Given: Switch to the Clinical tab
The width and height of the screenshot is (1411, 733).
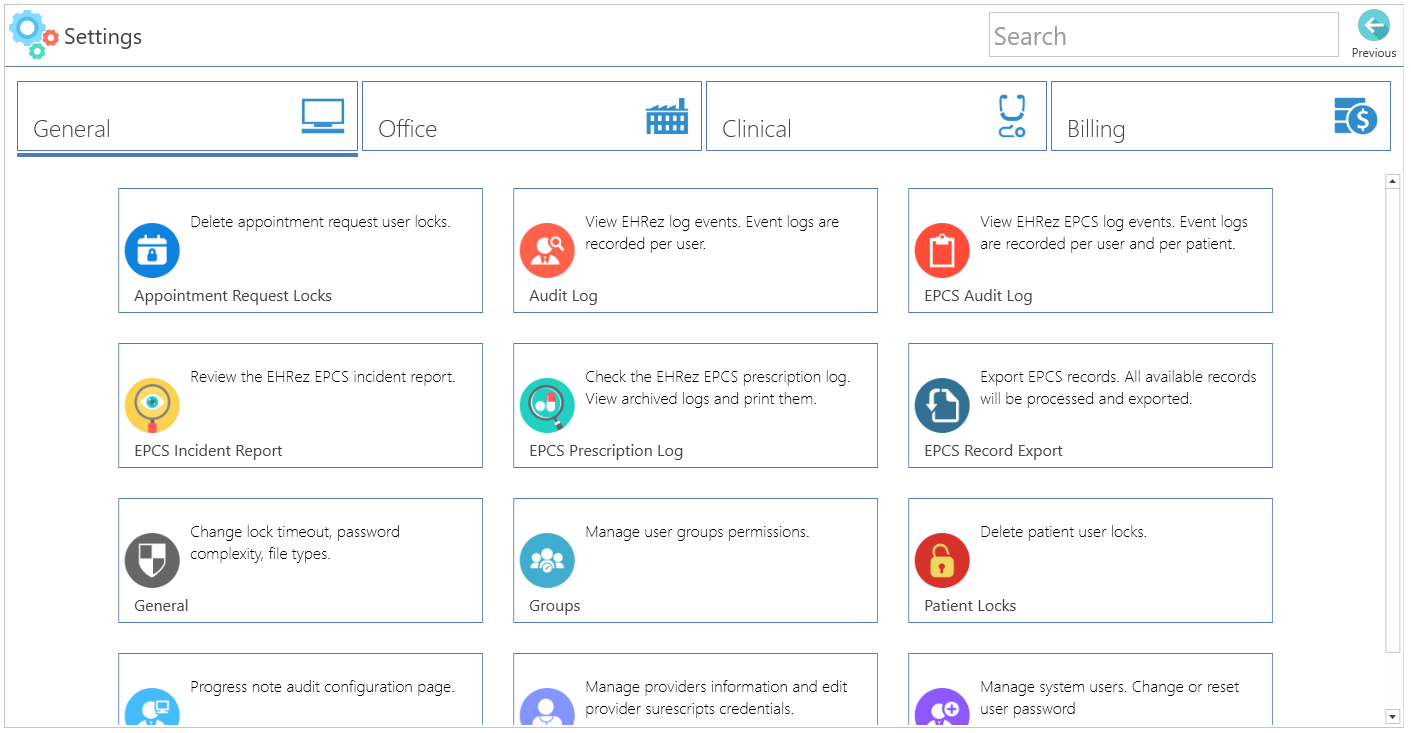Looking at the screenshot, I should pyautogui.click(x=876, y=116).
